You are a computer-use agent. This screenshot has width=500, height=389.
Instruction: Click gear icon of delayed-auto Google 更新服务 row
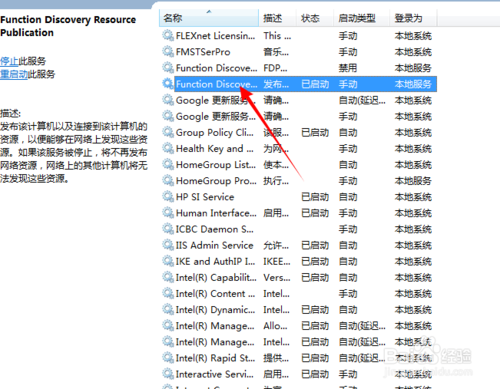click(168, 100)
